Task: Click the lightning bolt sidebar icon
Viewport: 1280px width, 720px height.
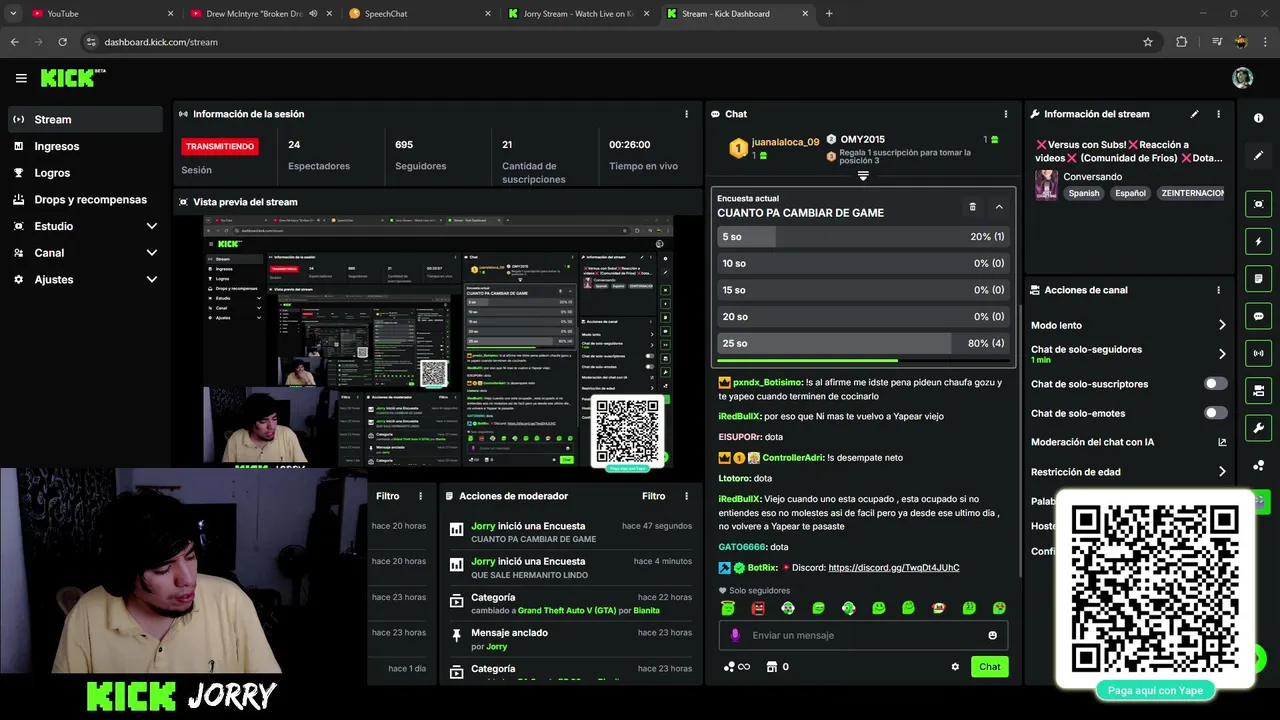Action: [1259, 241]
